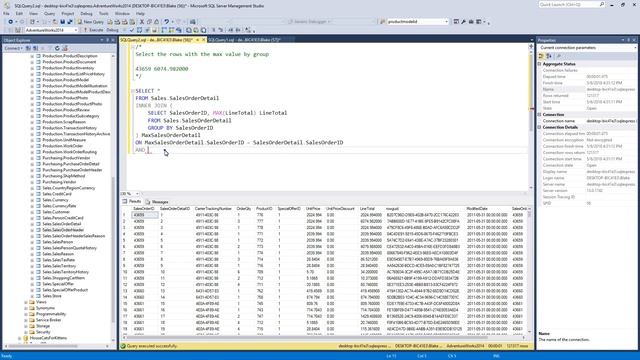This screenshot has height=360, width=640.
Task: Click the Parse checkmark icon
Action: pos(132,30)
